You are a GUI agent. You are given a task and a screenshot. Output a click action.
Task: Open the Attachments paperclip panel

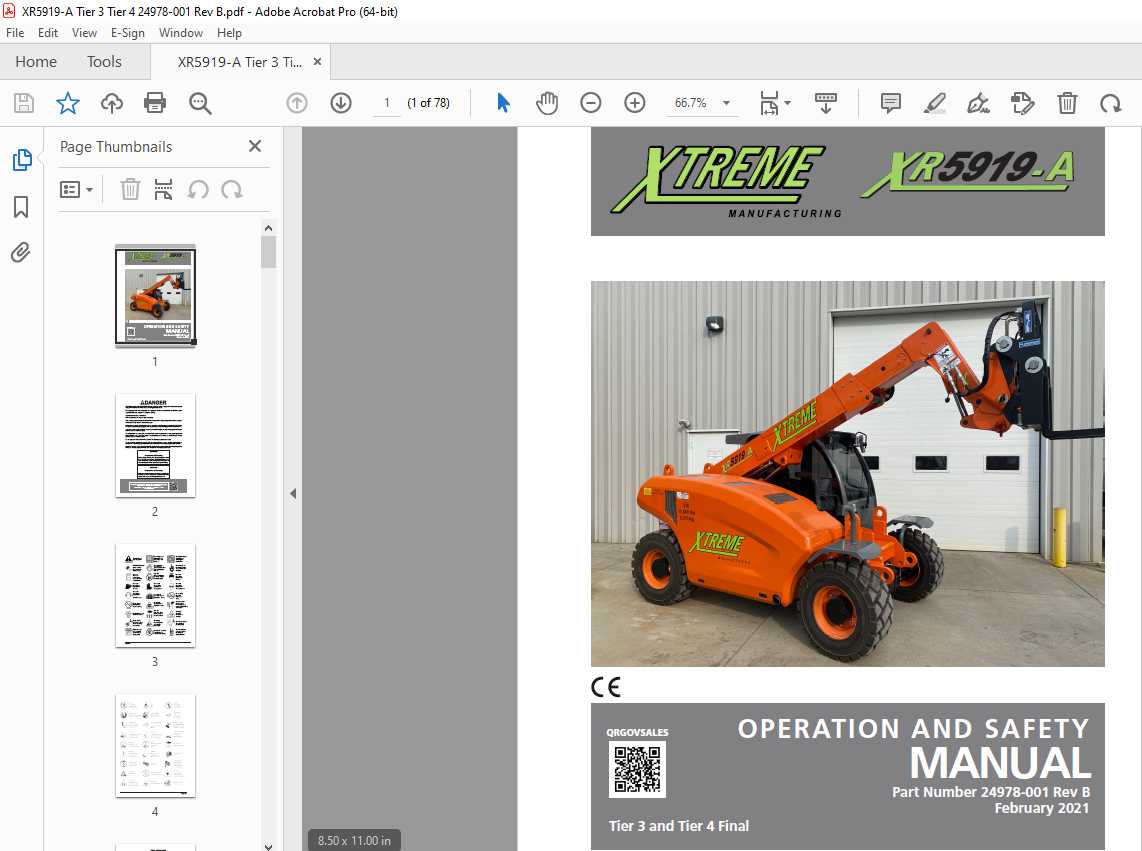click(21, 253)
